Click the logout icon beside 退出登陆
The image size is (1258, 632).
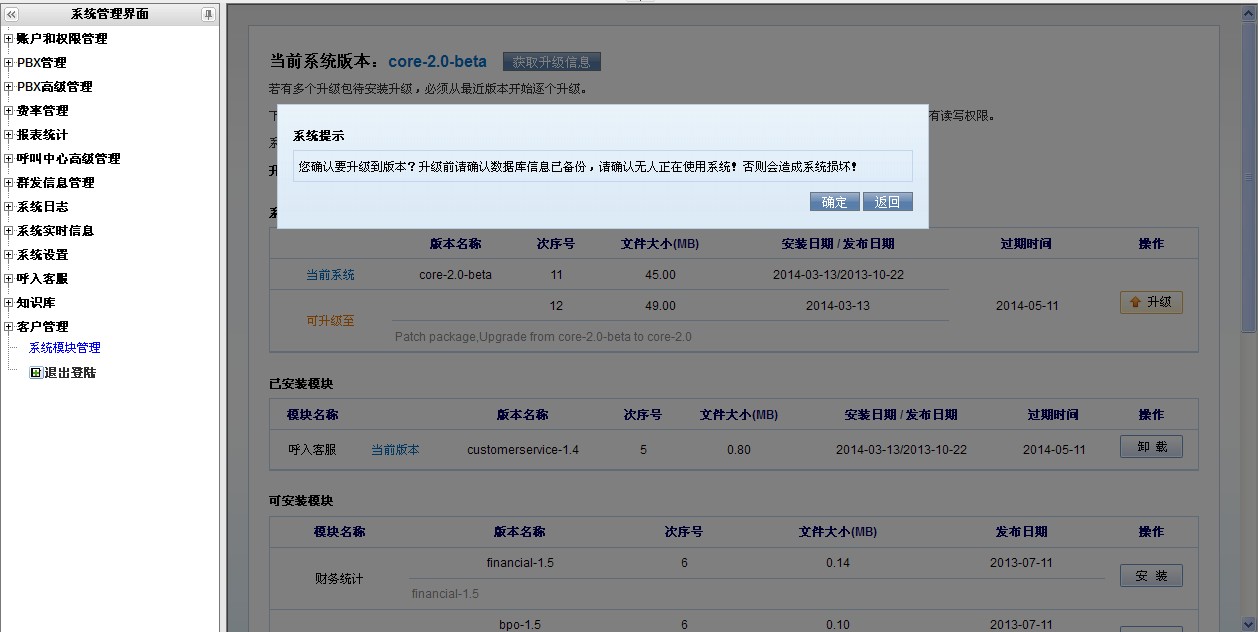click(36, 373)
